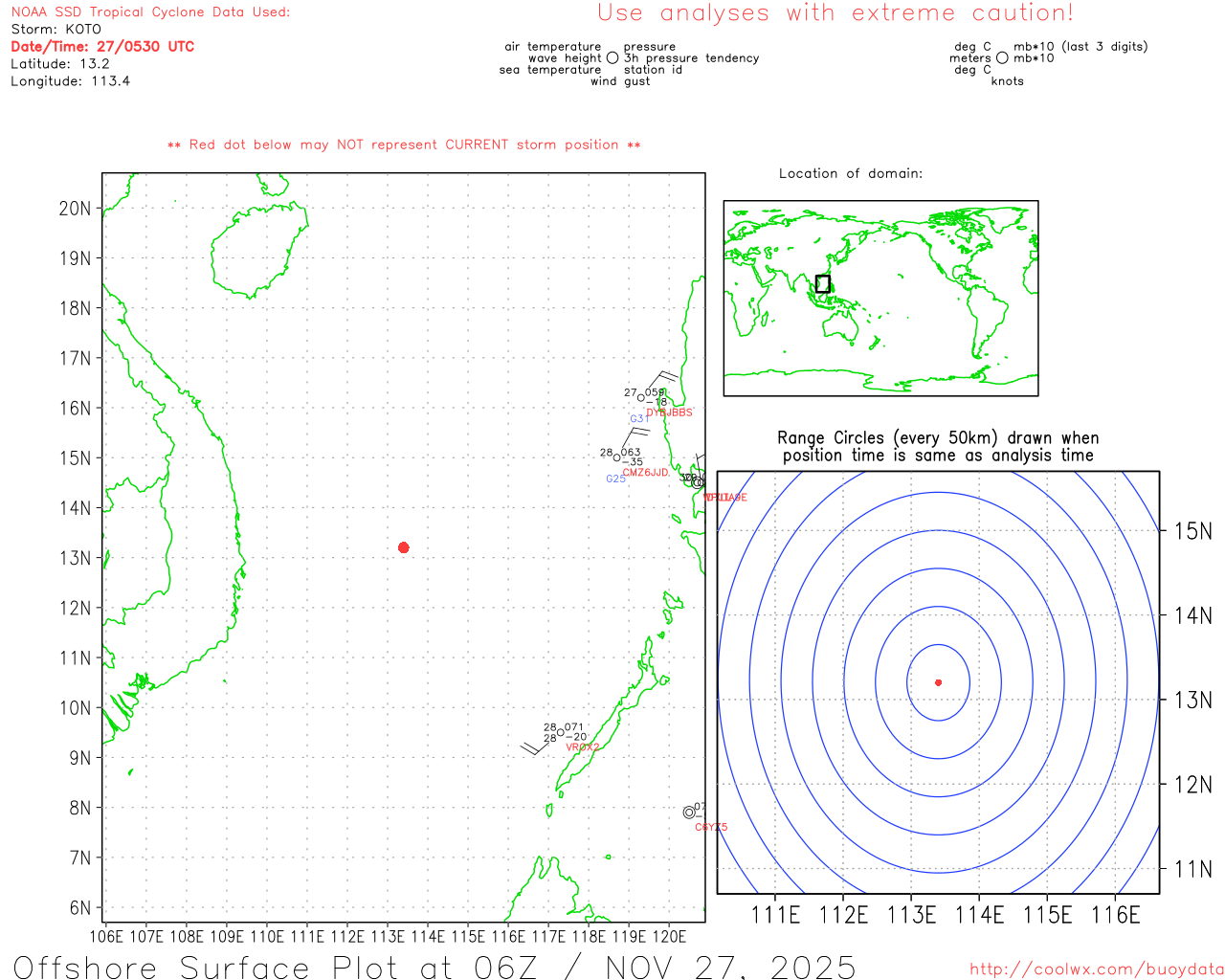1225x980 pixels.
Task: Click the 'Storm: KOTO' text
Action: pyautogui.click(x=56, y=29)
